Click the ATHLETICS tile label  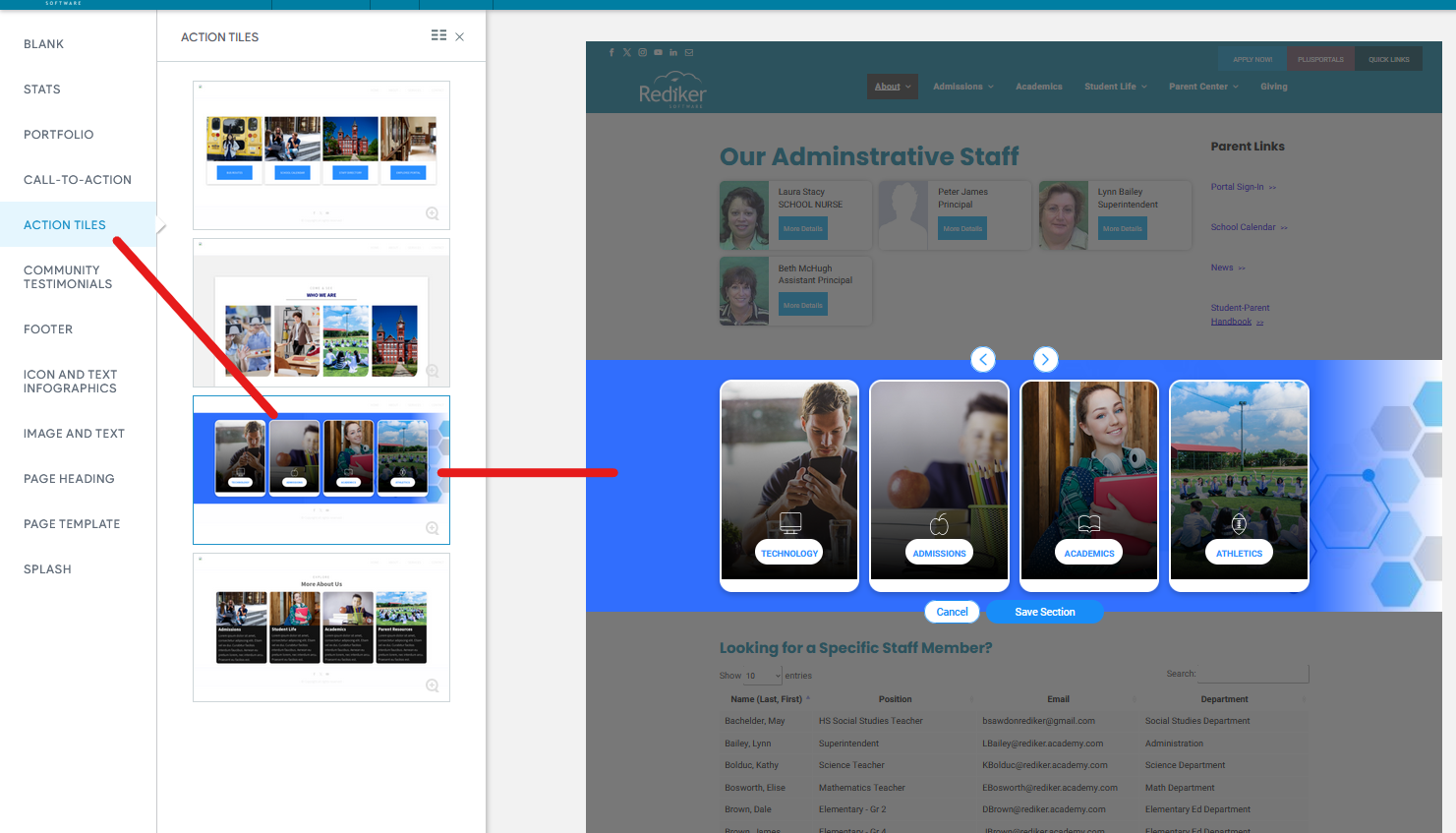(x=1239, y=554)
